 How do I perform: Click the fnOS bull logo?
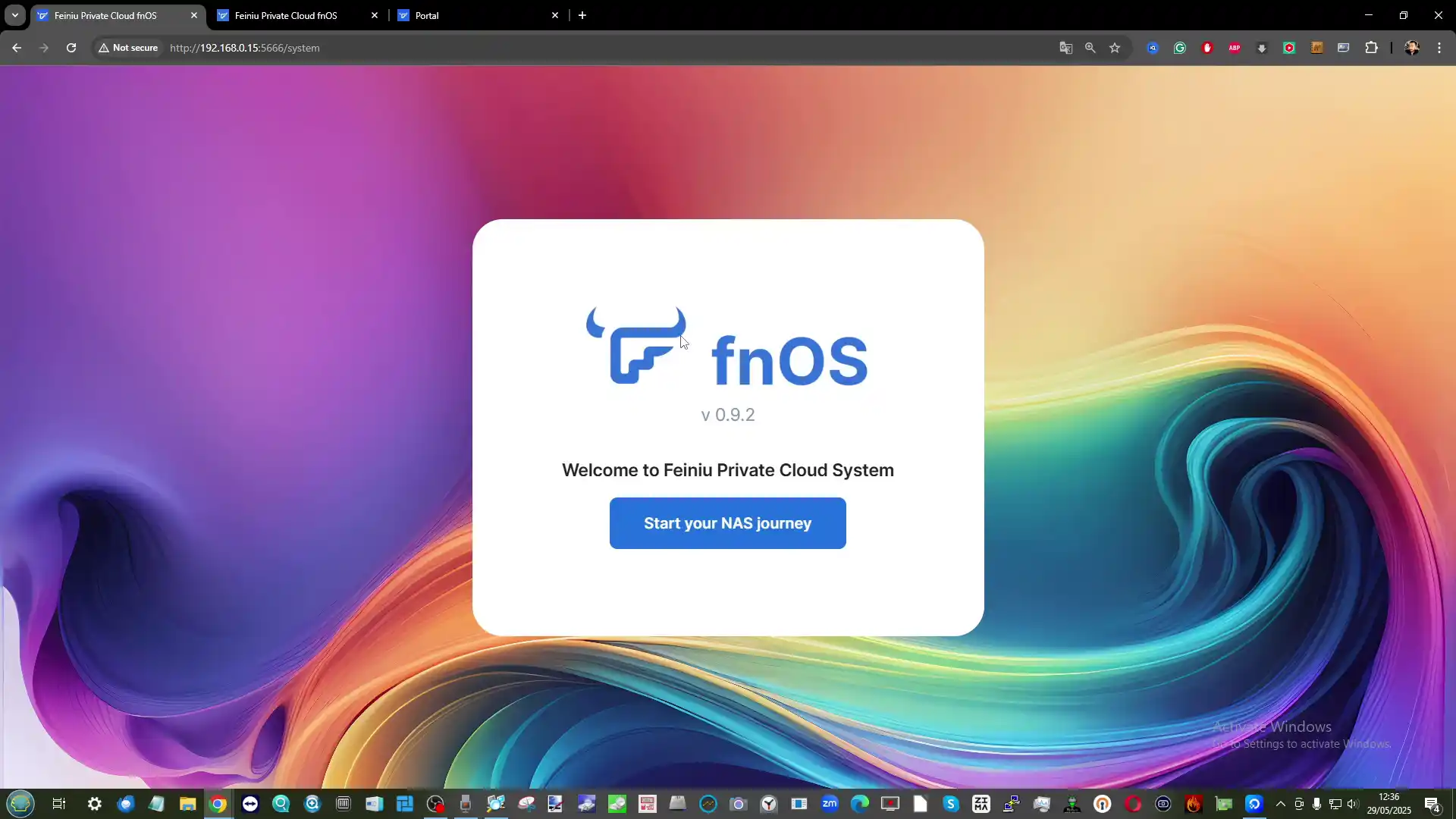tap(635, 345)
